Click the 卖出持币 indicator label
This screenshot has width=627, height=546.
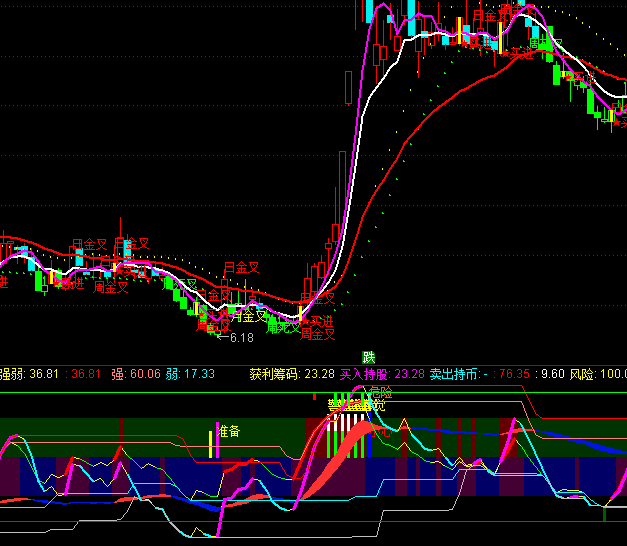pyautogui.click(x=457, y=374)
